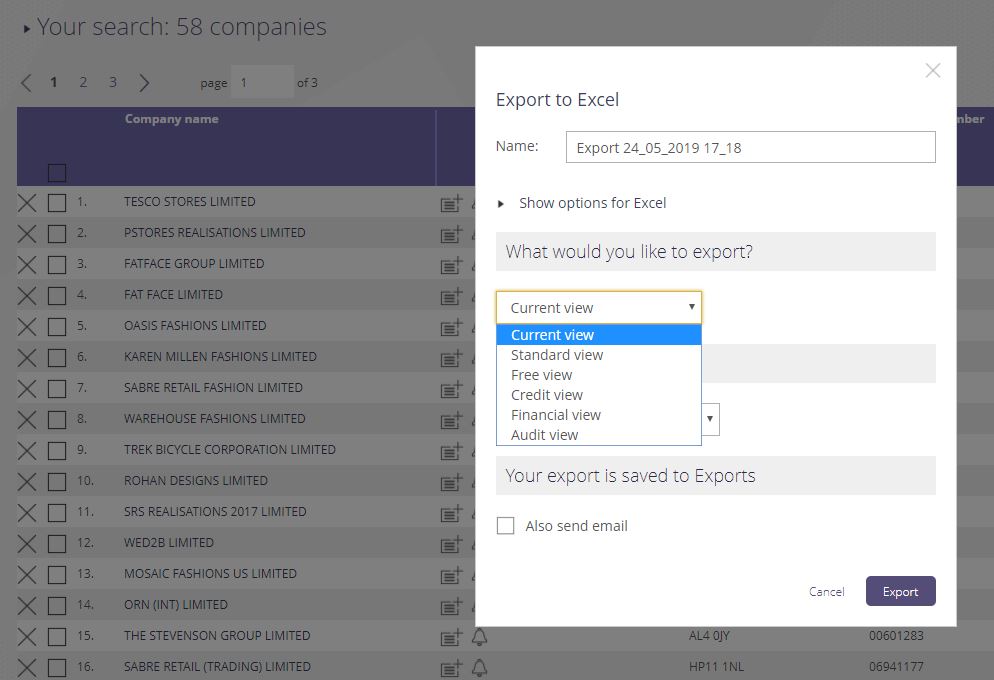This screenshot has height=680, width=994.
Task: Remove TESCO STORES LIMITED using its X icon
Action: pyautogui.click(x=27, y=202)
